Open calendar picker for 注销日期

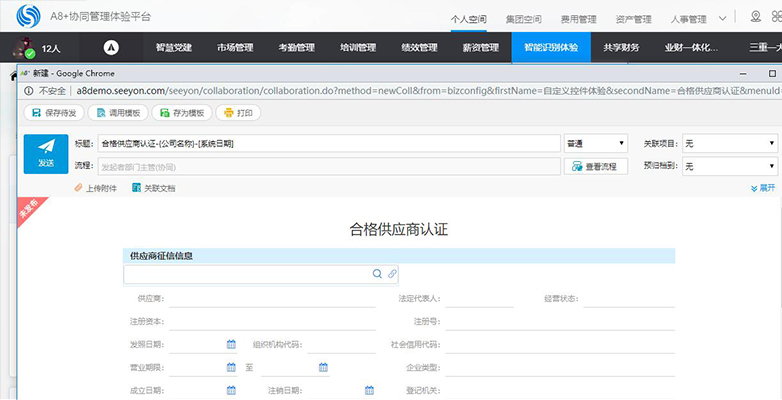[x=369, y=390]
